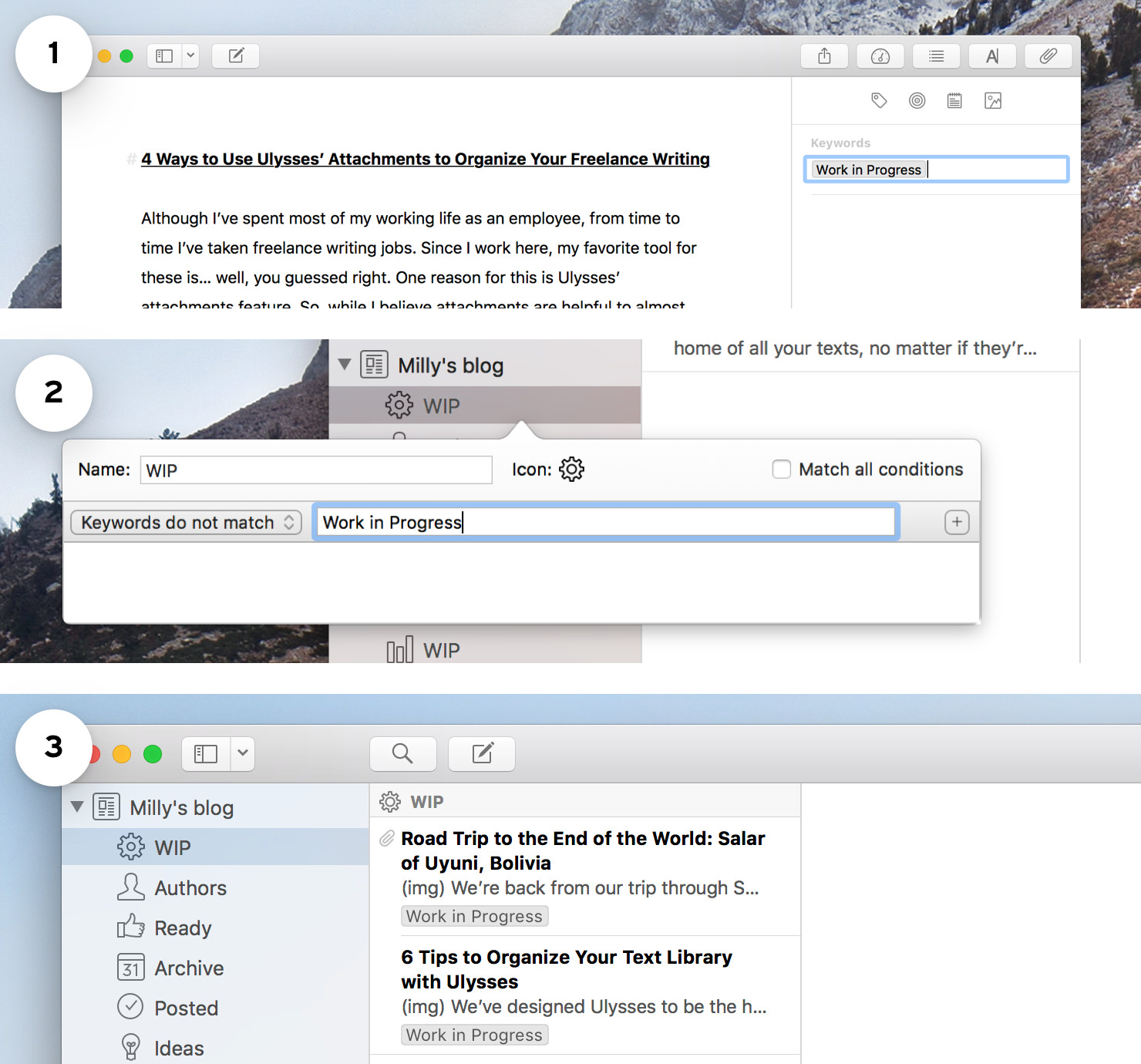Click the paperclip icon beside Road Trip sheet
Image resolution: width=1141 pixels, height=1064 pixels.
click(387, 838)
